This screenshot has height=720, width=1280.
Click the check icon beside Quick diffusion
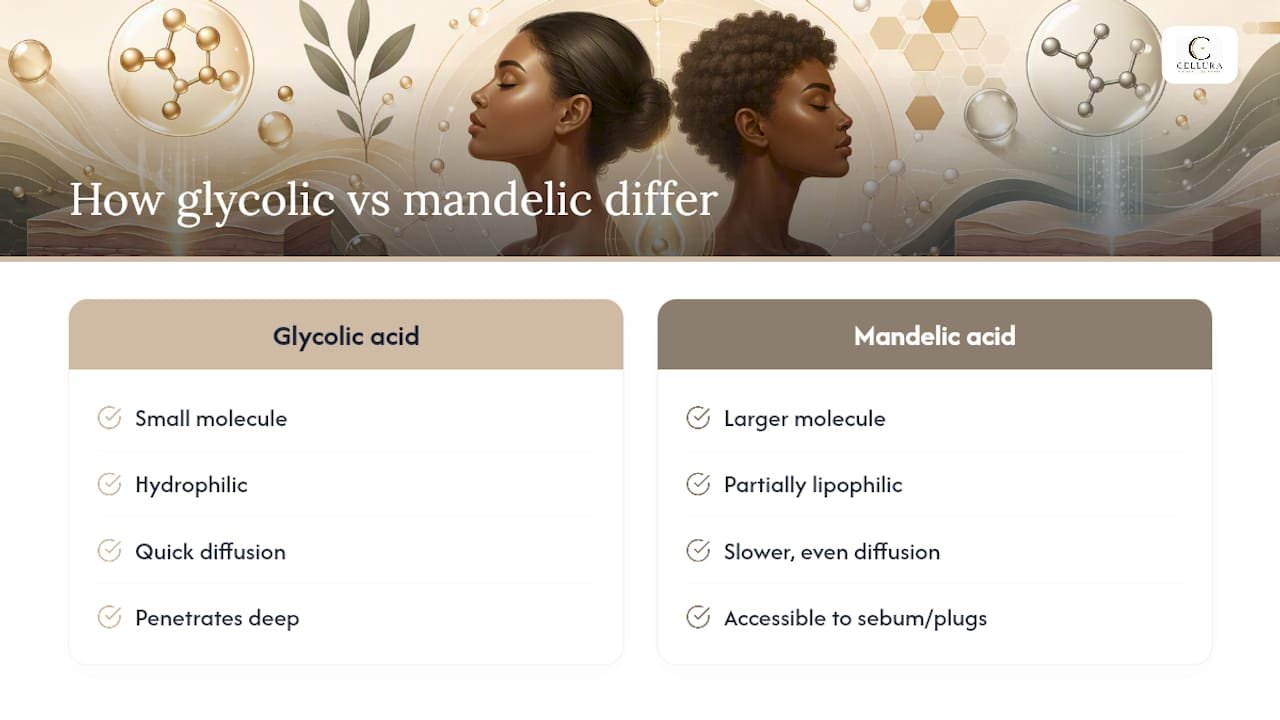[109, 551]
